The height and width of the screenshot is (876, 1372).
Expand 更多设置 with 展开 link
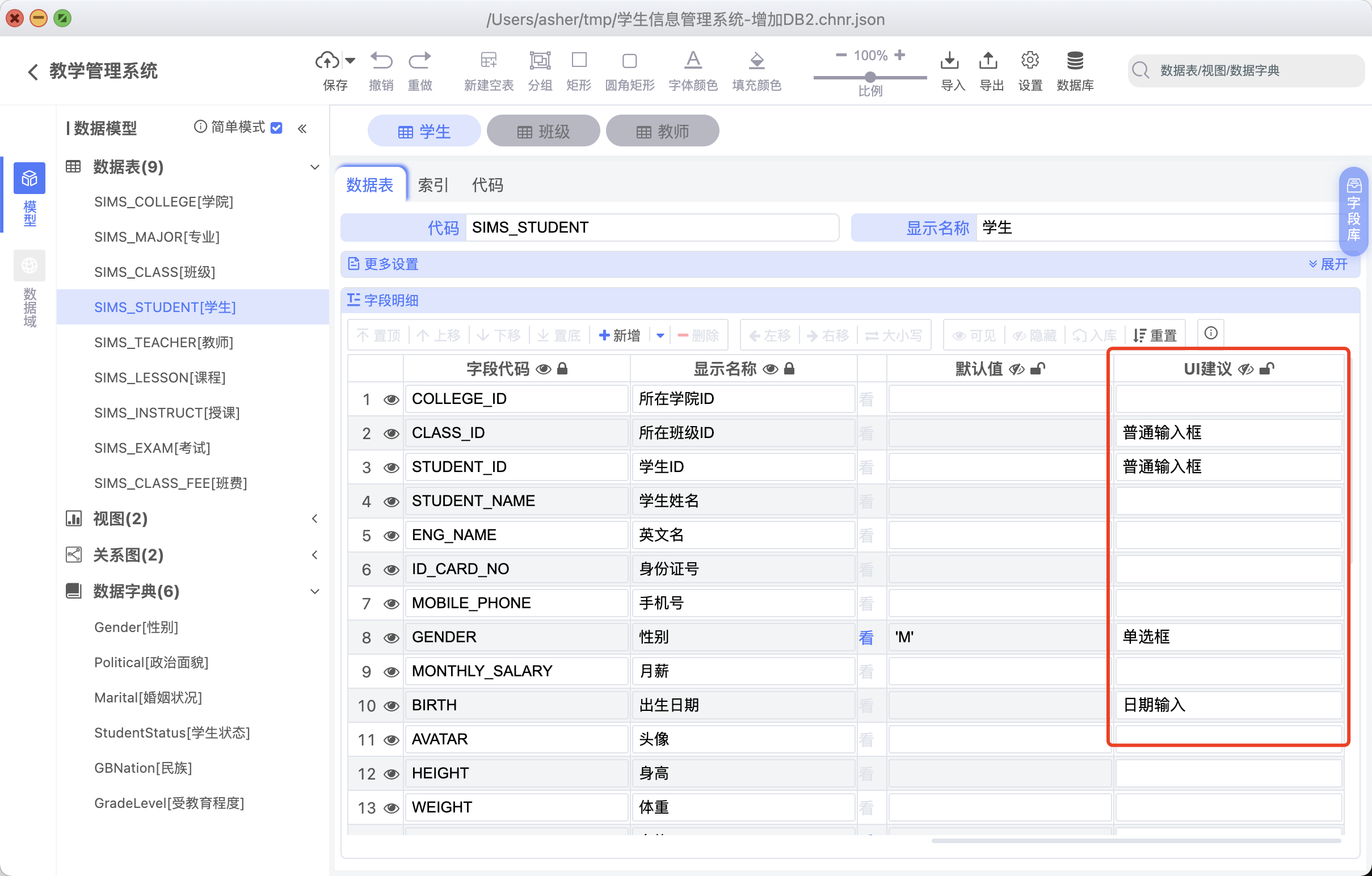1328,264
